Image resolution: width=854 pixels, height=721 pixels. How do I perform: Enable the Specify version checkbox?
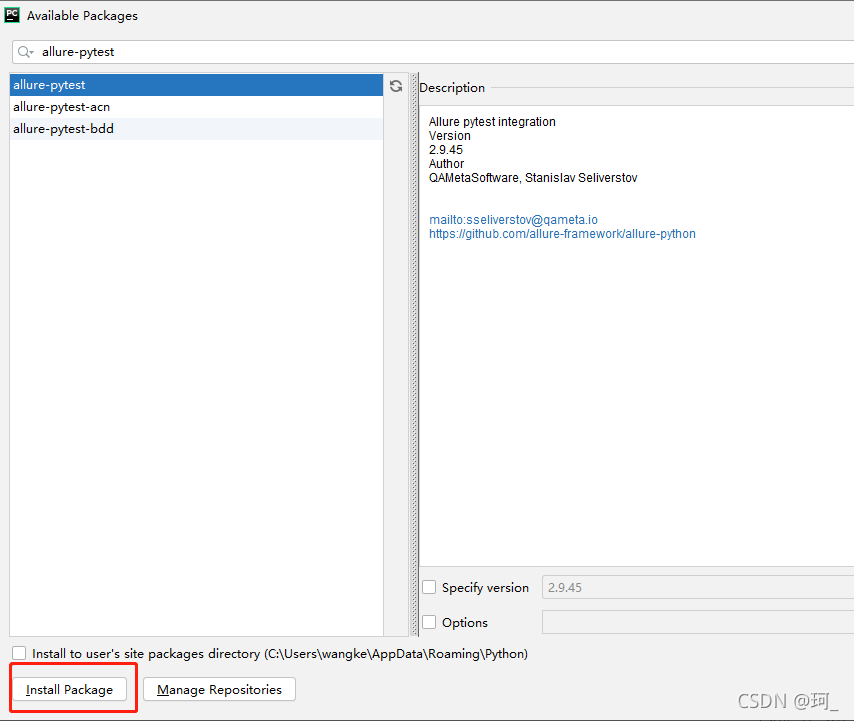tap(429, 587)
